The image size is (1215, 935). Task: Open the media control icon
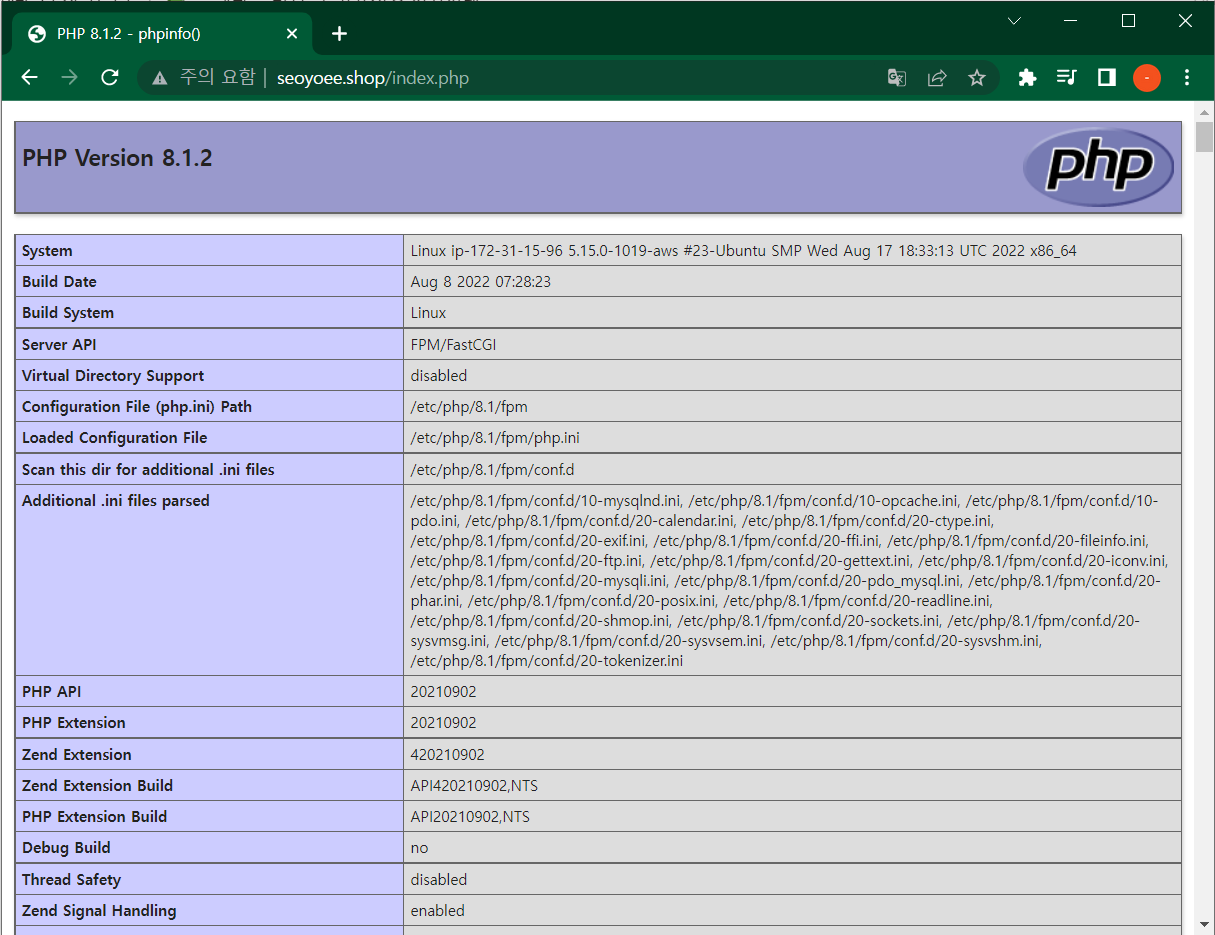pos(1067,78)
